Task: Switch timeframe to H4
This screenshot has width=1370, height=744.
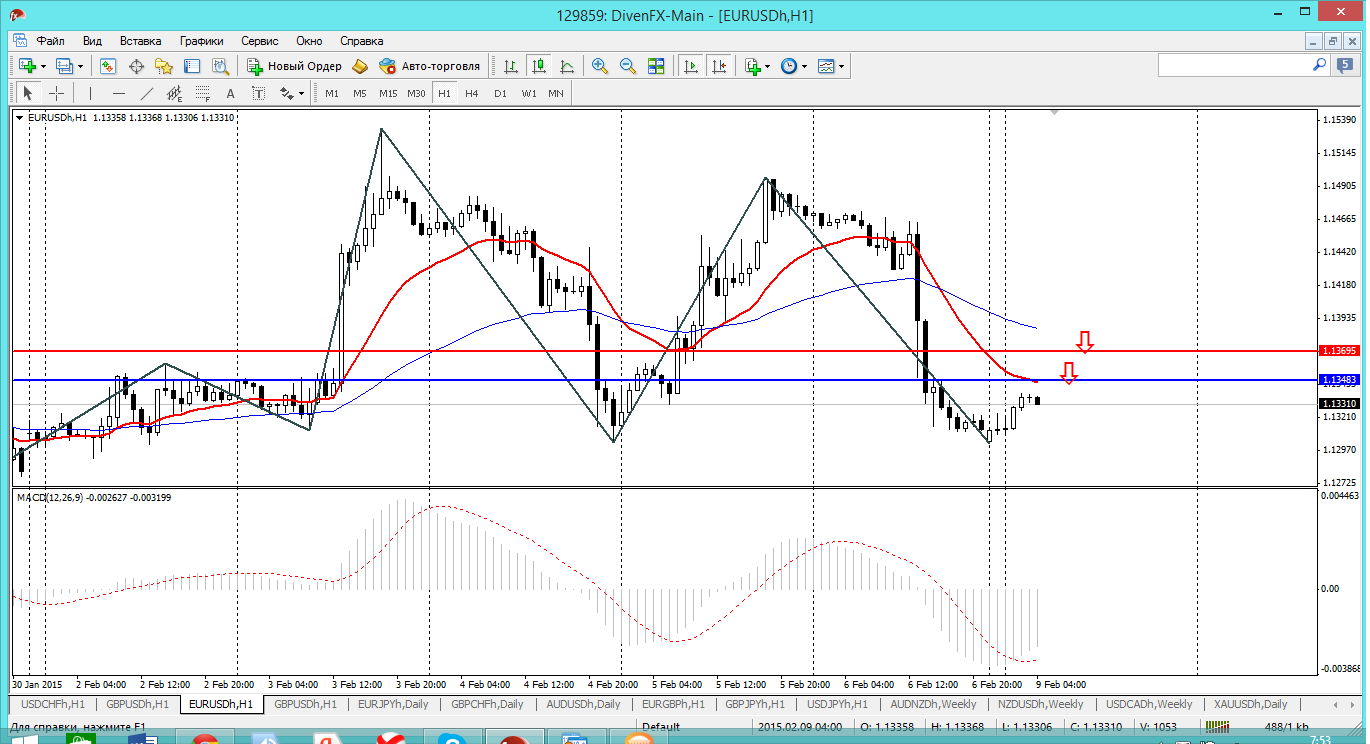Action: click(x=472, y=93)
